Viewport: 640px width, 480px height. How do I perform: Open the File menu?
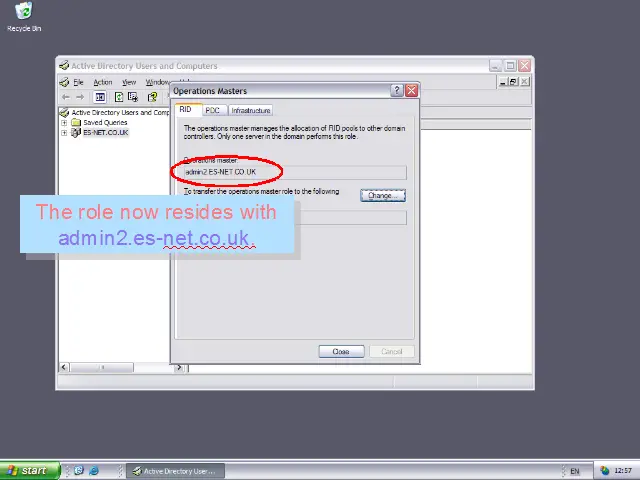(78, 82)
